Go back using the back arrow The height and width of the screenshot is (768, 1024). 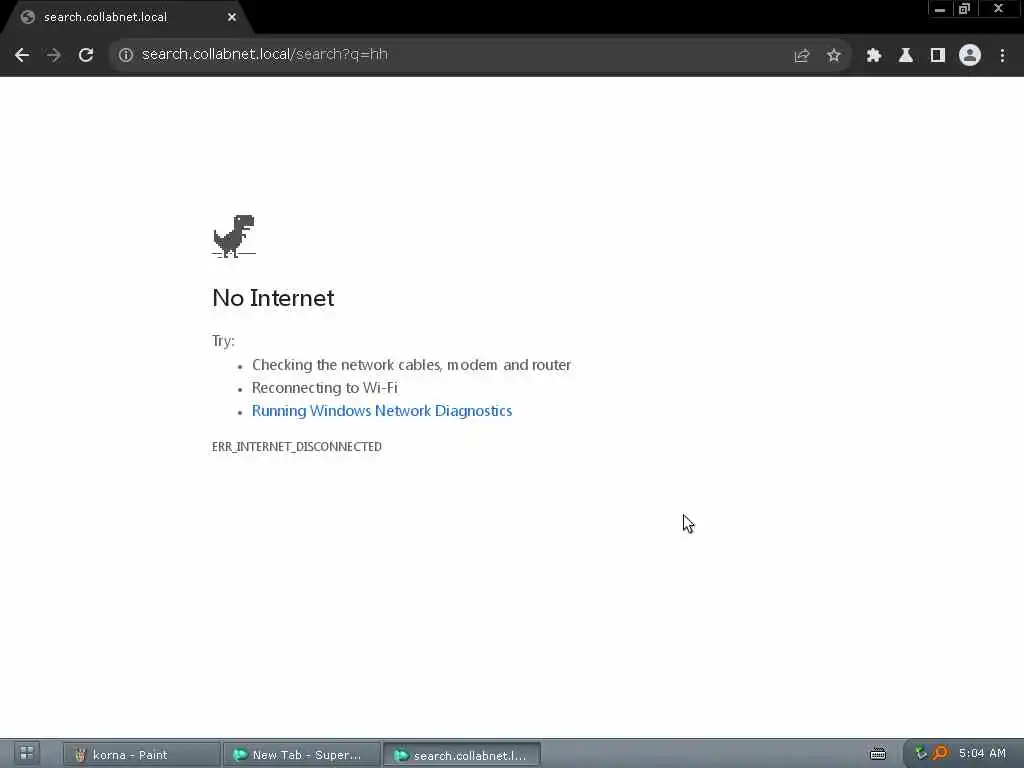pos(22,55)
